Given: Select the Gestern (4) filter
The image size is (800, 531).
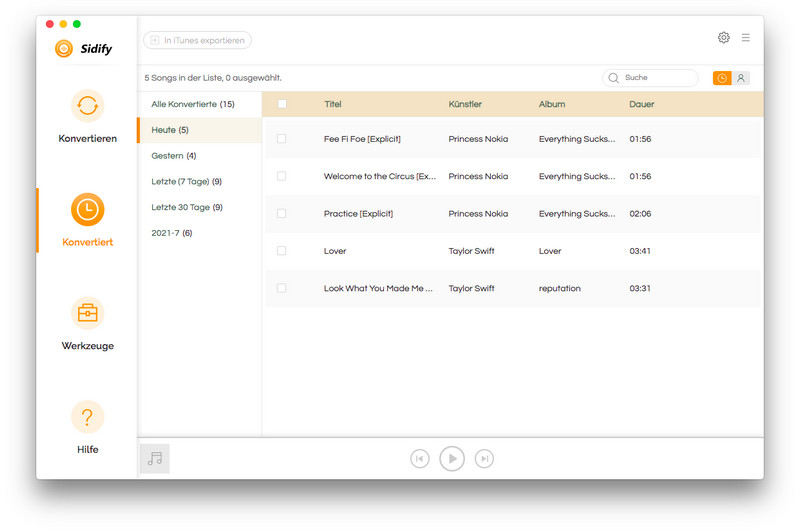Looking at the screenshot, I should [199, 156].
